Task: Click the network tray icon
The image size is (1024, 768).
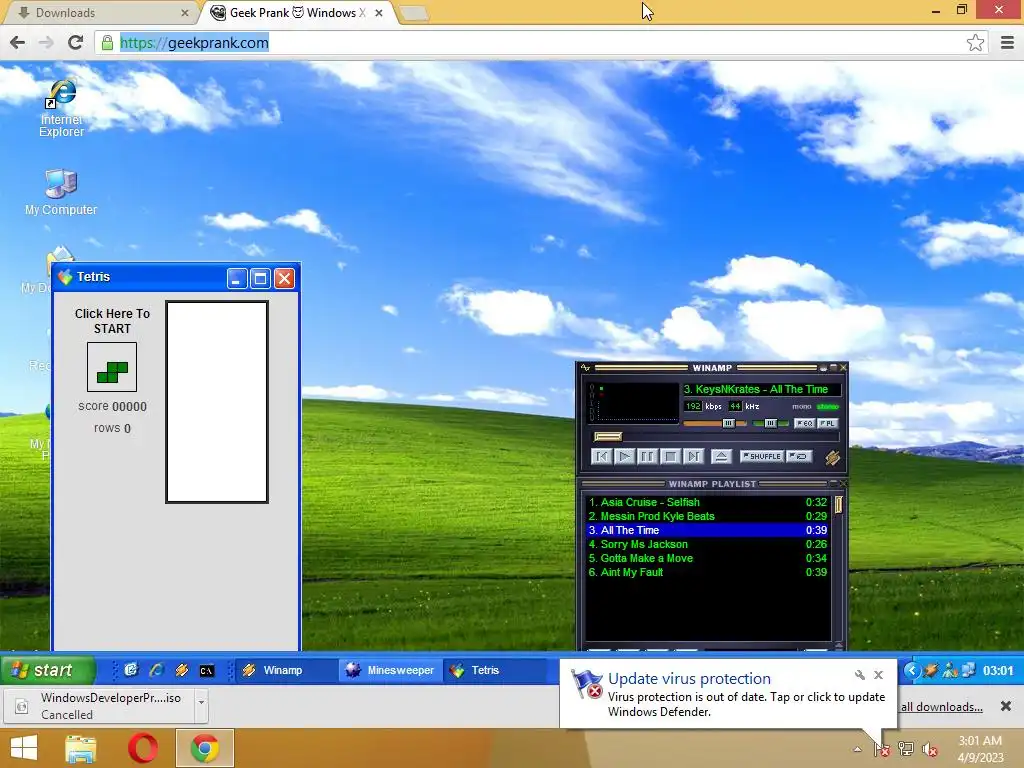Action: [906, 749]
